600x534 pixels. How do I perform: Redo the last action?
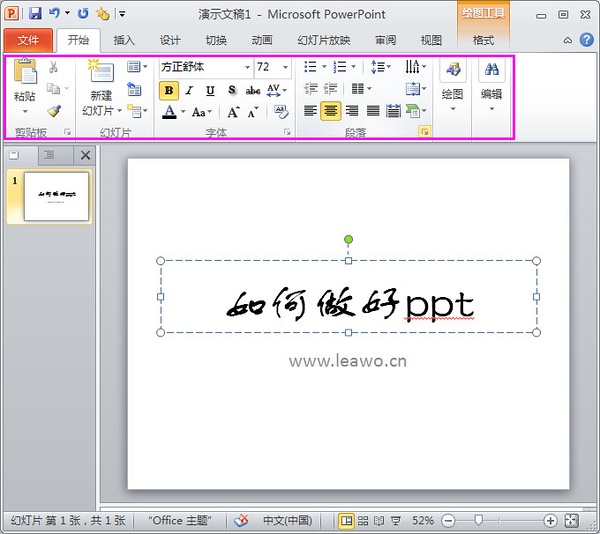click(83, 14)
